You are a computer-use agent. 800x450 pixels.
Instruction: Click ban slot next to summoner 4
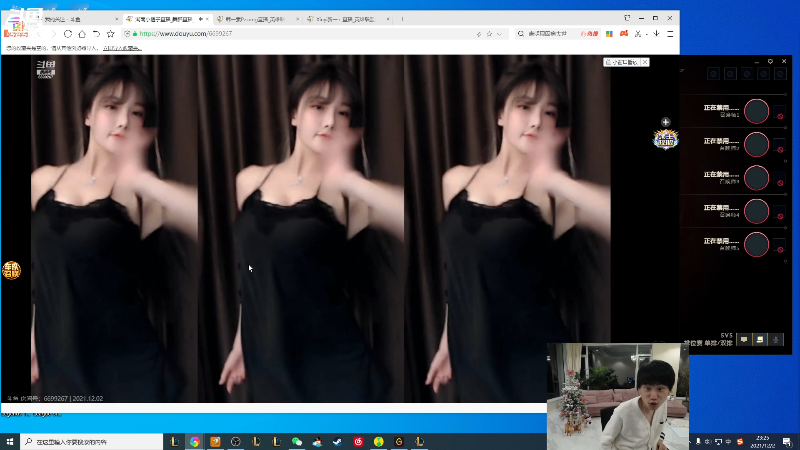pos(779,211)
